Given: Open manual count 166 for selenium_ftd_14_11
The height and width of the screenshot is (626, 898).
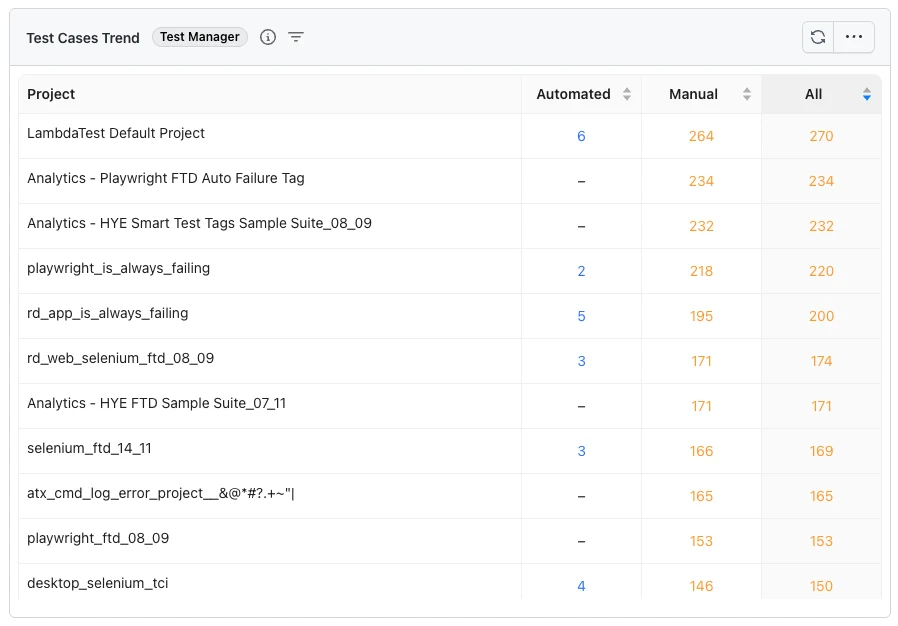Looking at the screenshot, I should [x=701, y=451].
